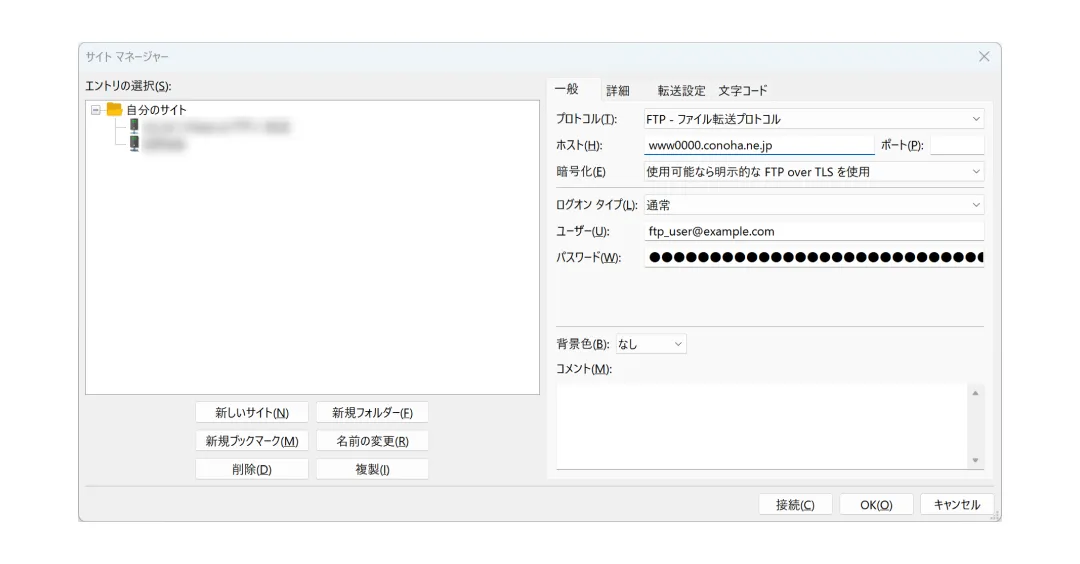Click the comment box scroll up arrow
This screenshot has height=564, width=1080.
(x=975, y=393)
